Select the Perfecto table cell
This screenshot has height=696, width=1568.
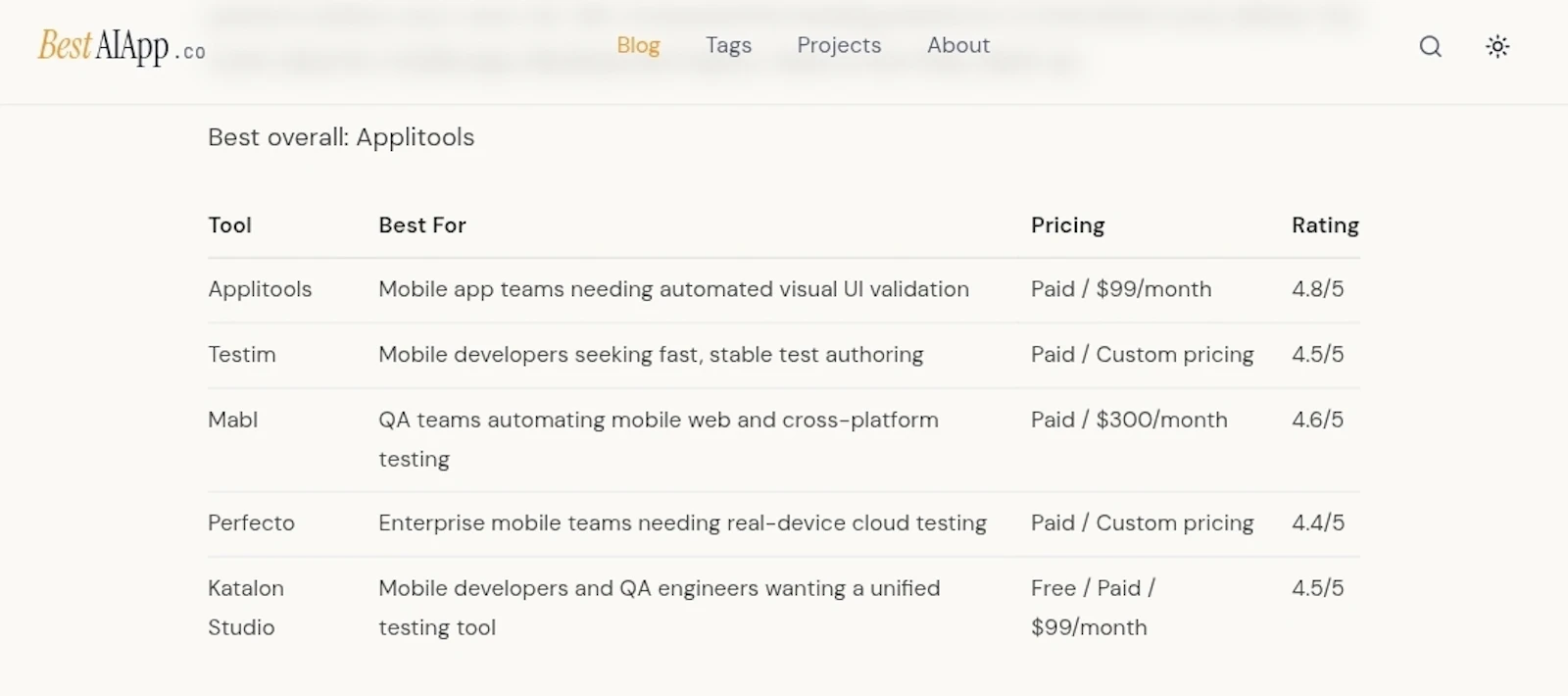[x=251, y=523]
